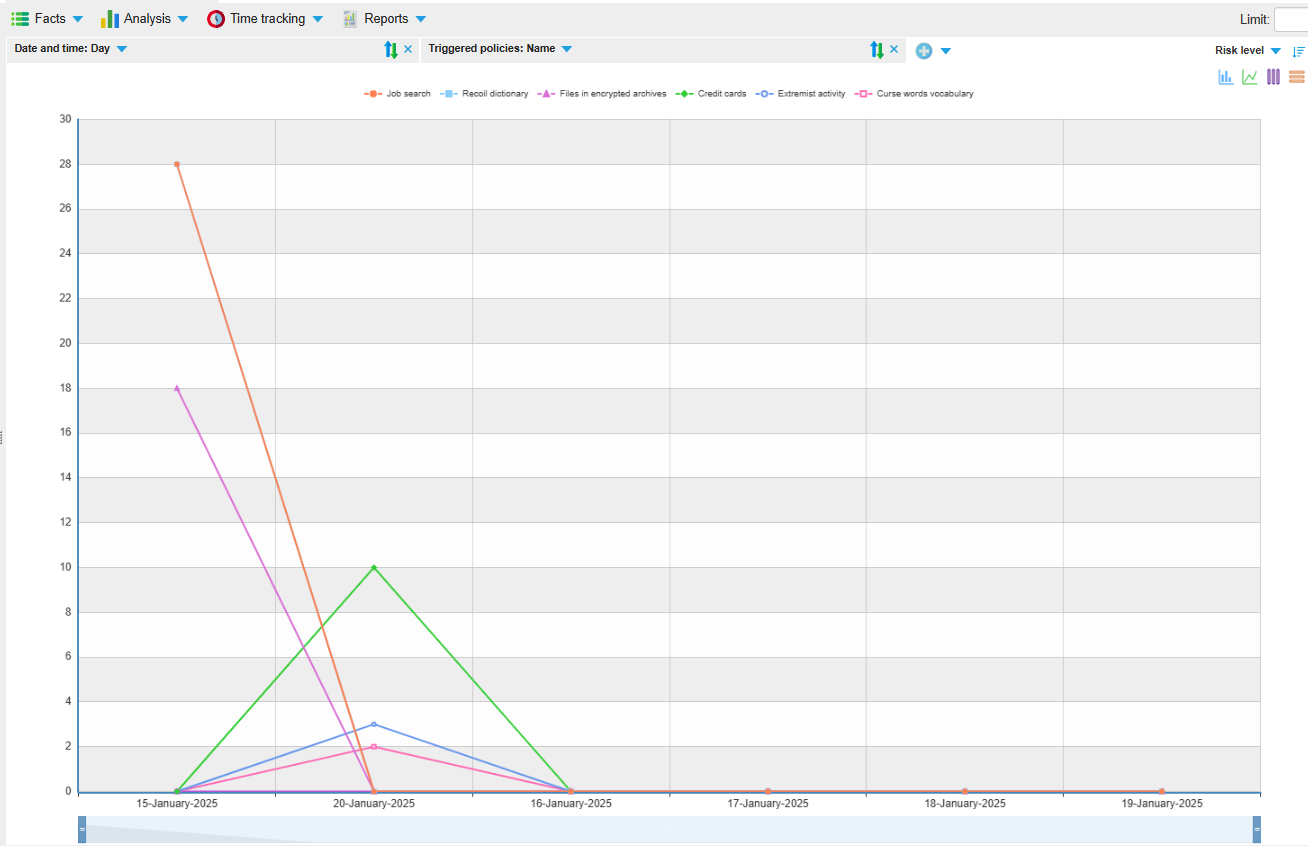Click the right handle of the range slider

tap(1256, 830)
